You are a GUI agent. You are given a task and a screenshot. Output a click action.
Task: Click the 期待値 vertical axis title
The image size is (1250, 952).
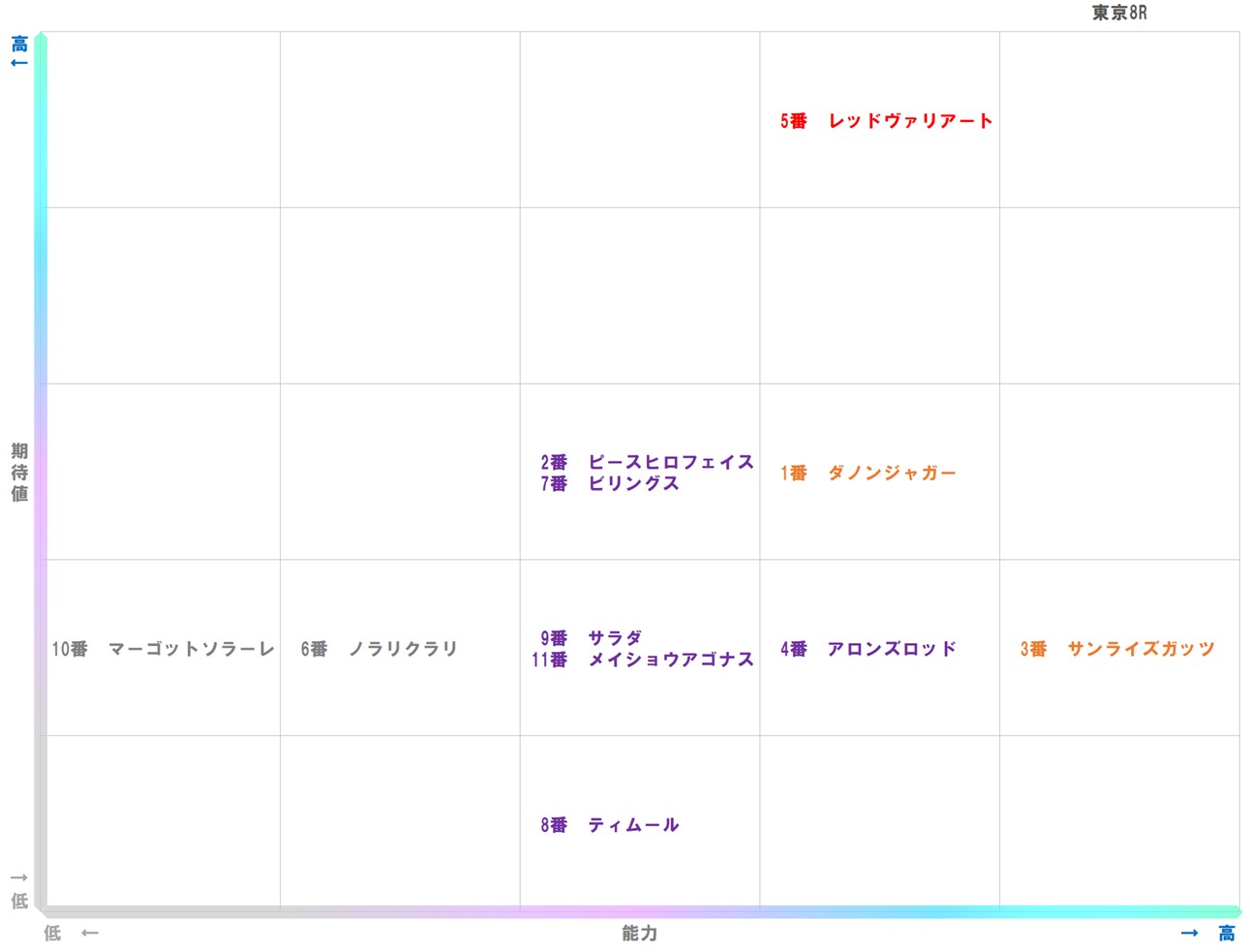coord(19,473)
